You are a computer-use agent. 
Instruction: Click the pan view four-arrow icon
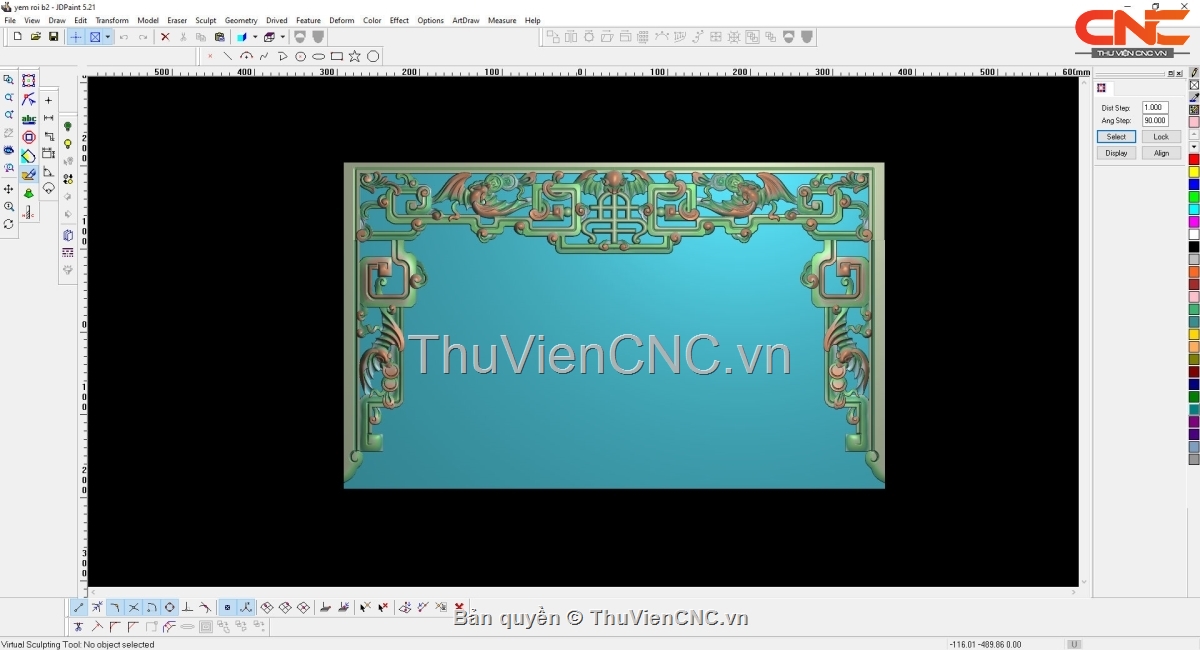click(9, 189)
